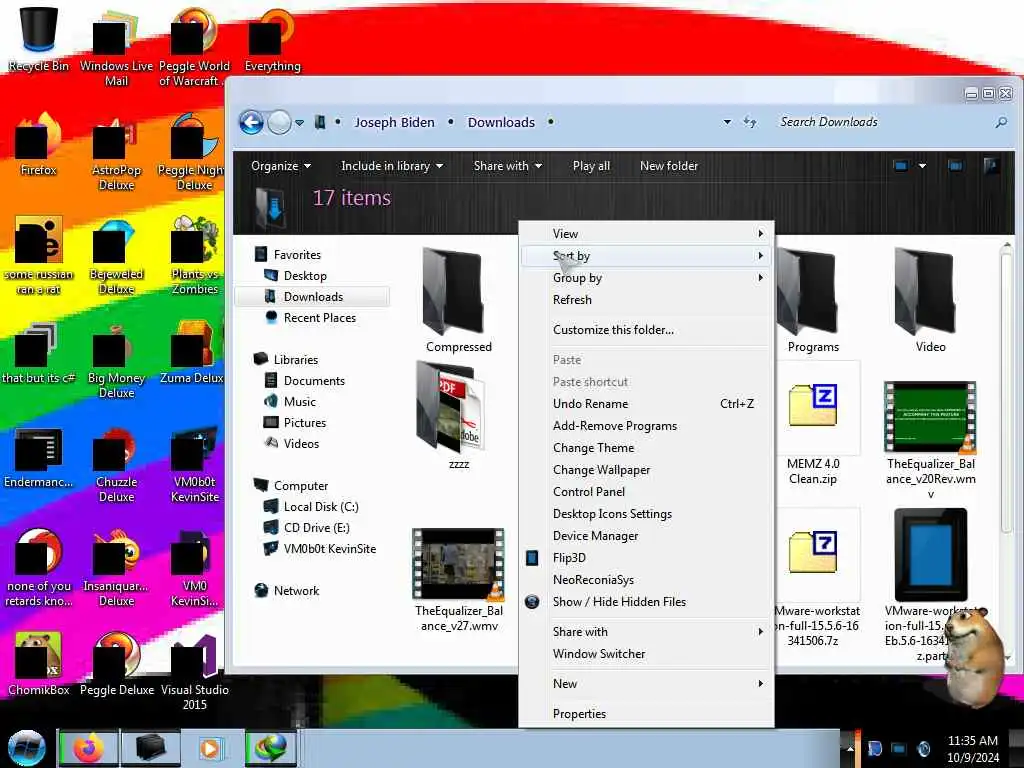Open the Visual Studio 2015 desktop icon

195,673
